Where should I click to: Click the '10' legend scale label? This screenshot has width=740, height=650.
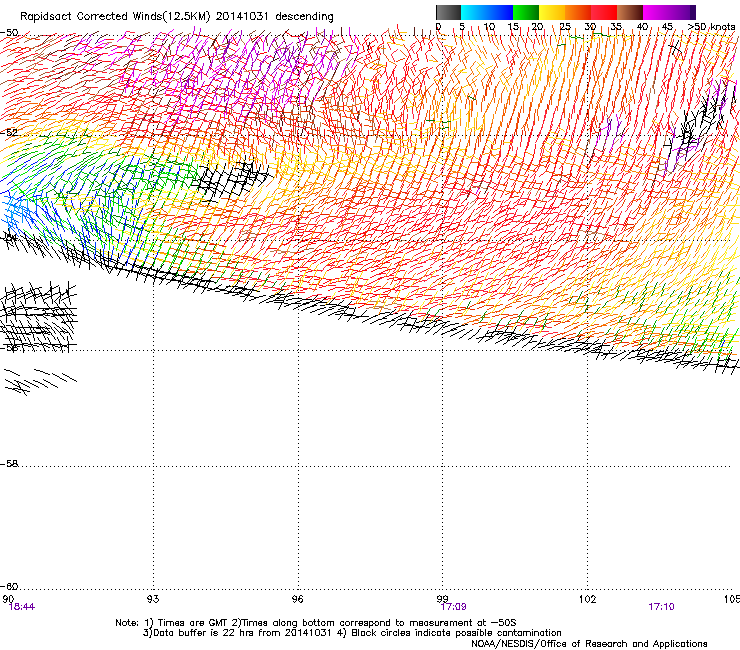click(489, 27)
